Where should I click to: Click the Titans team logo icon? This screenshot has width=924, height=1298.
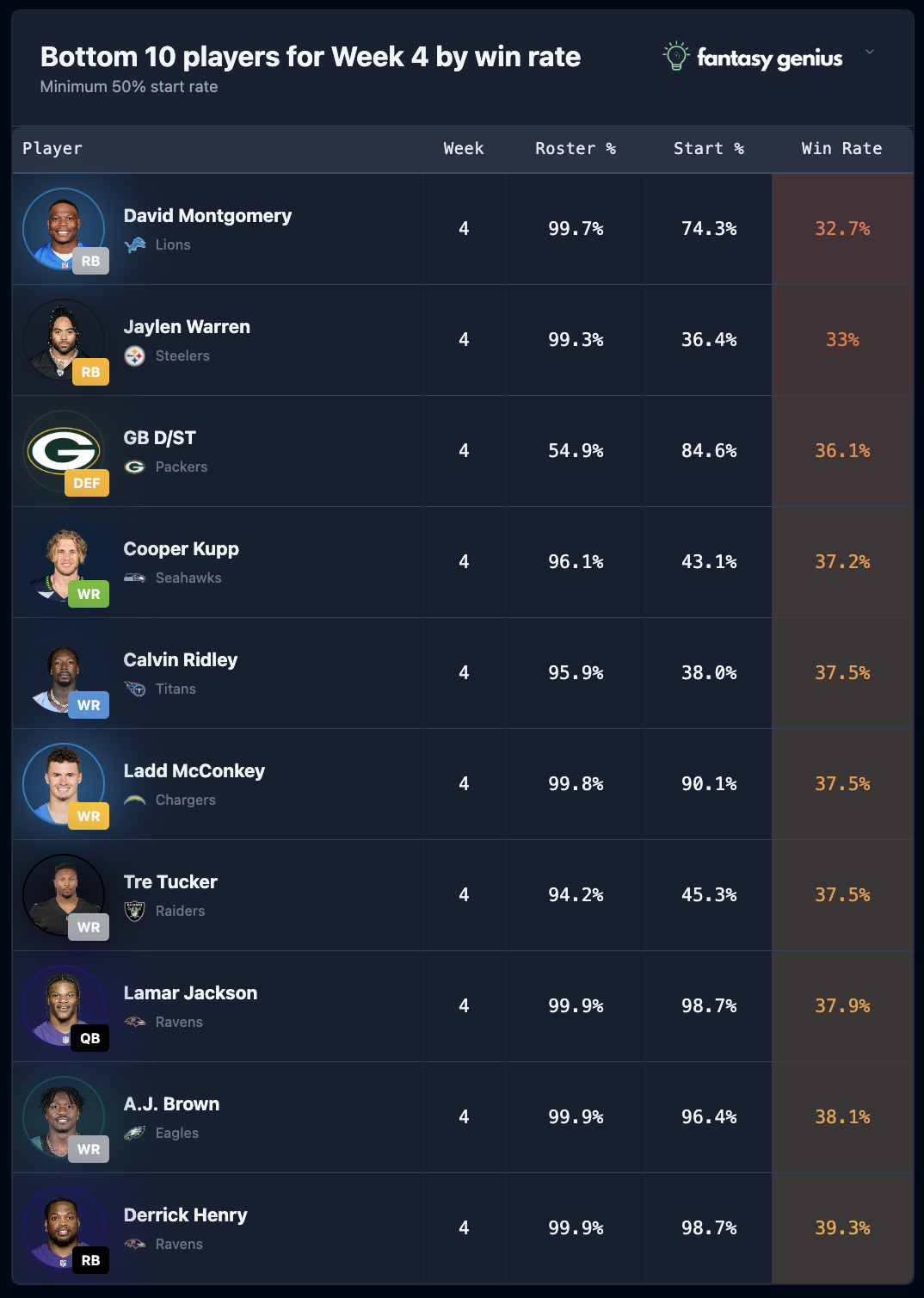[x=135, y=689]
